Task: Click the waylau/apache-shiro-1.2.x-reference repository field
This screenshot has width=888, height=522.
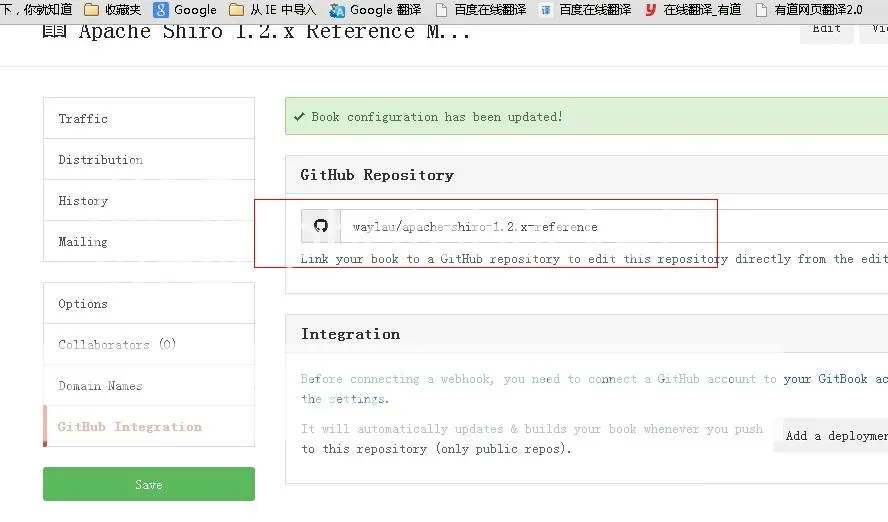Action: pos(614,226)
